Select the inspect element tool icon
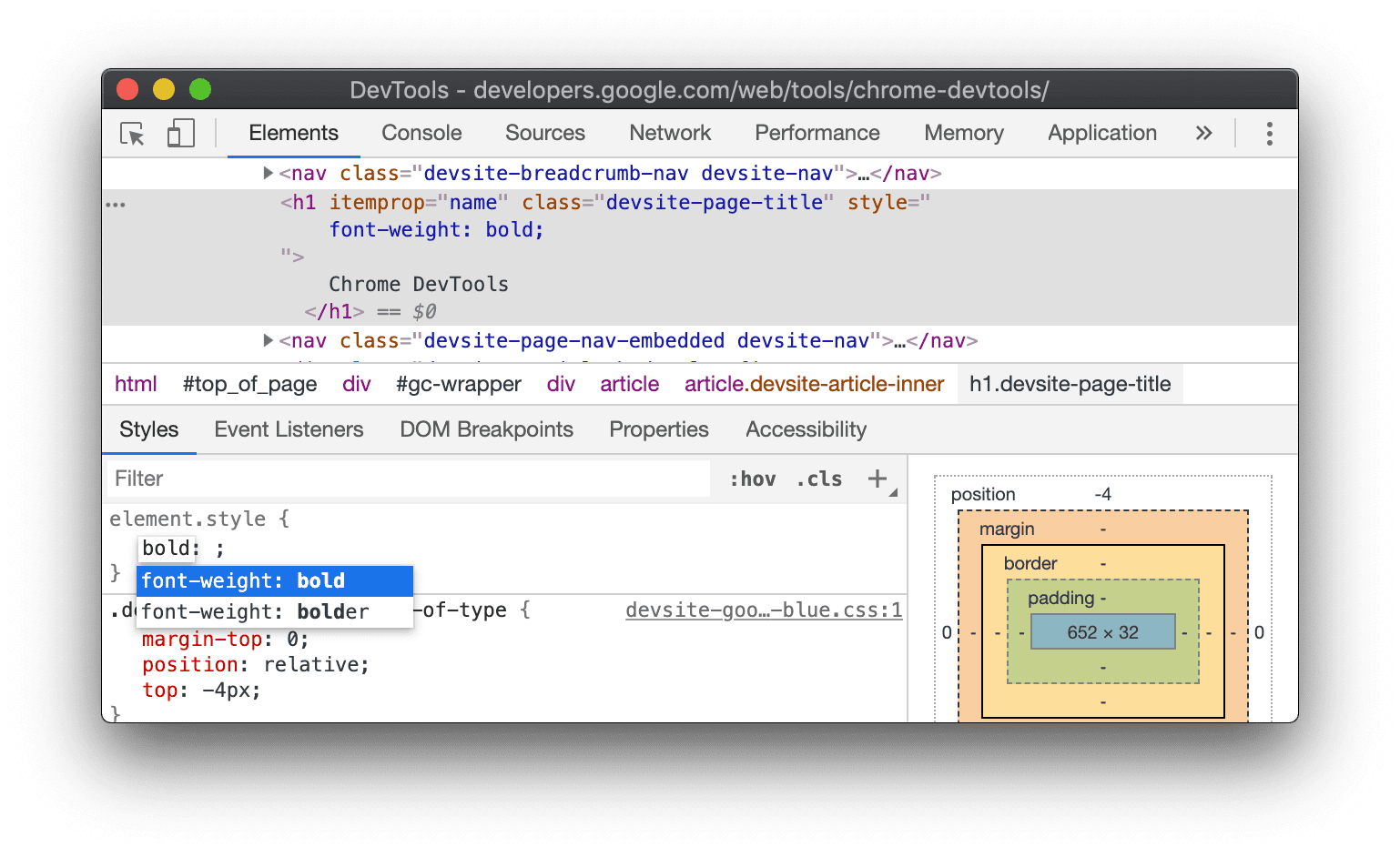 [132, 133]
